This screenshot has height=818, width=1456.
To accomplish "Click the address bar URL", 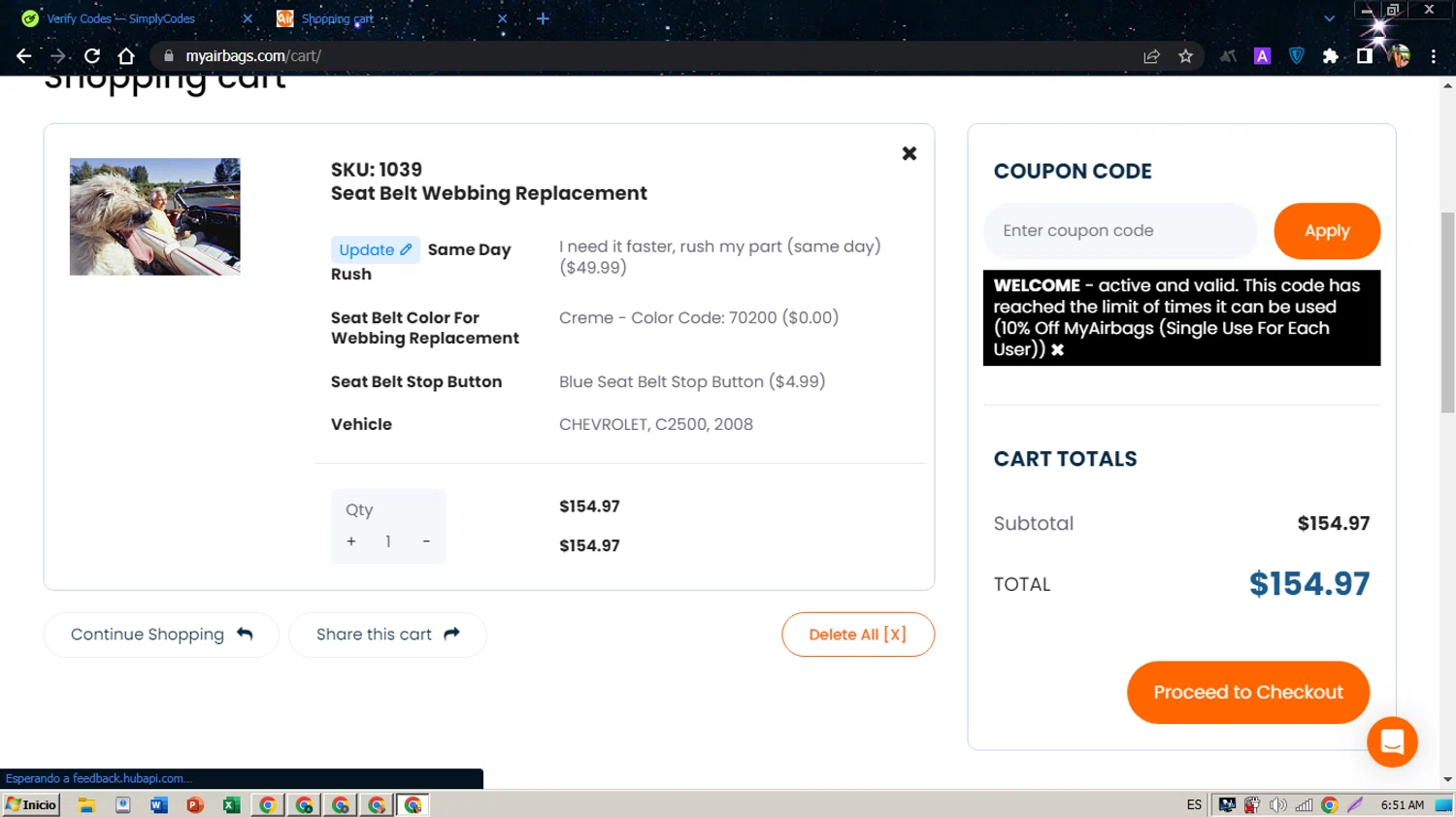I will click(x=253, y=56).
